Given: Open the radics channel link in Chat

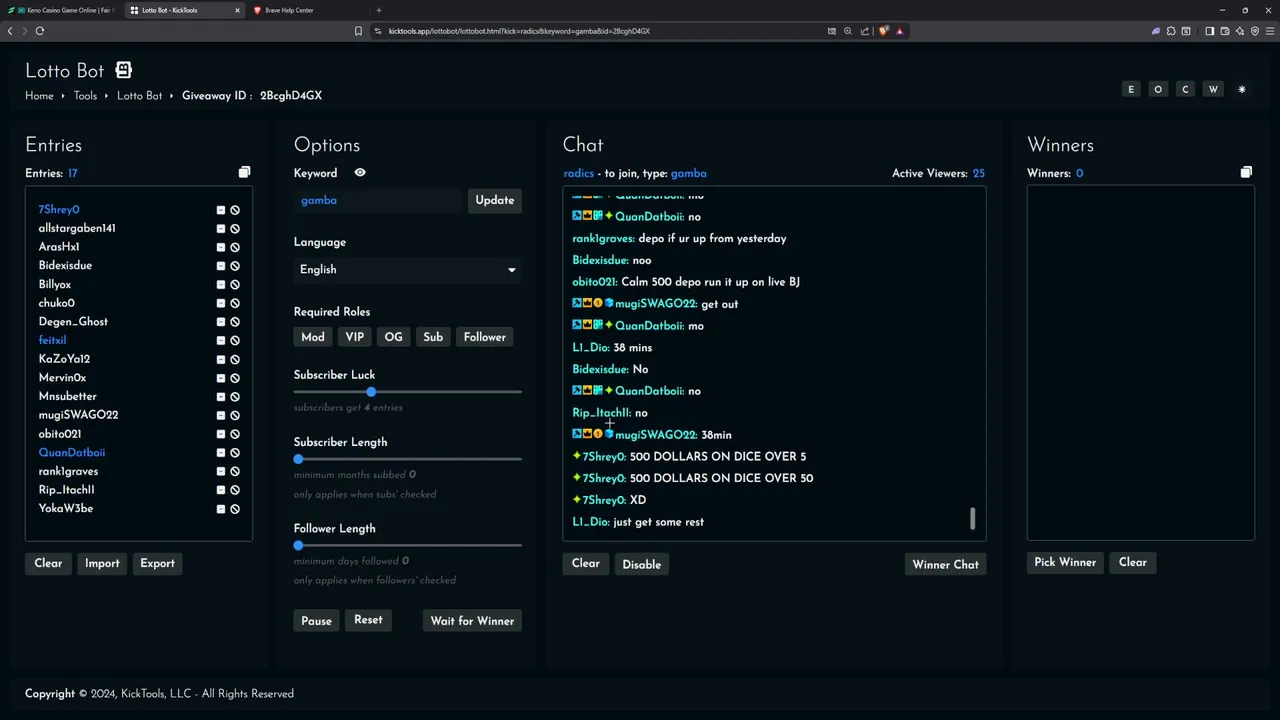Looking at the screenshot, I should coord(578,173).
